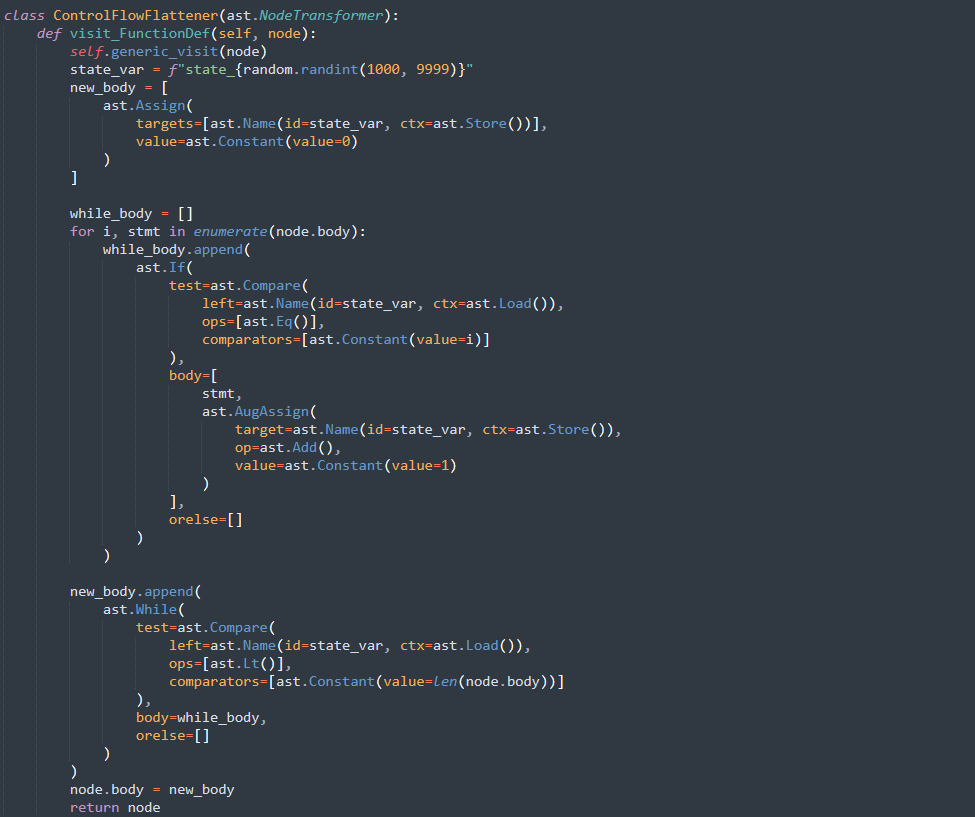The image size is (975, 817).
Task: Click the visit_FunctionDef method name
Action: (140, 34)
